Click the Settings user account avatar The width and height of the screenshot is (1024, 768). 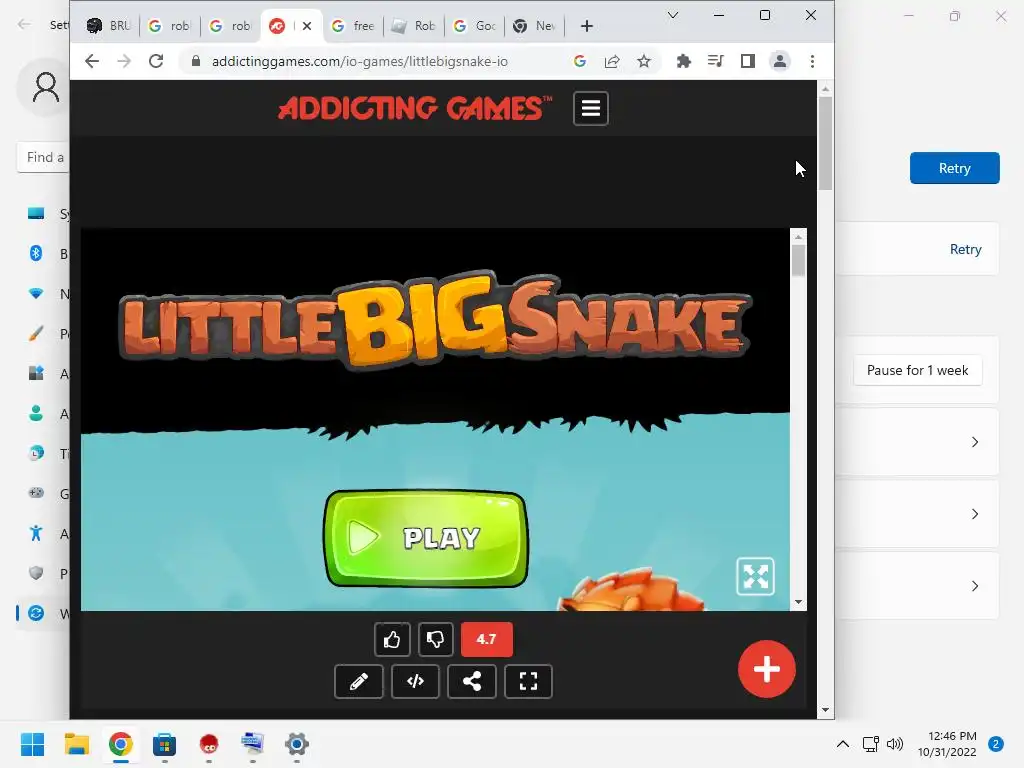45,88
